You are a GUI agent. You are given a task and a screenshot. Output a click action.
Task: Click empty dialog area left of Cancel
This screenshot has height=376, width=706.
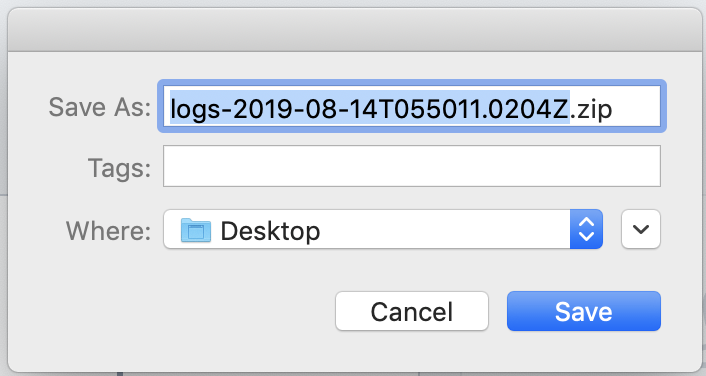click(171, 311)
